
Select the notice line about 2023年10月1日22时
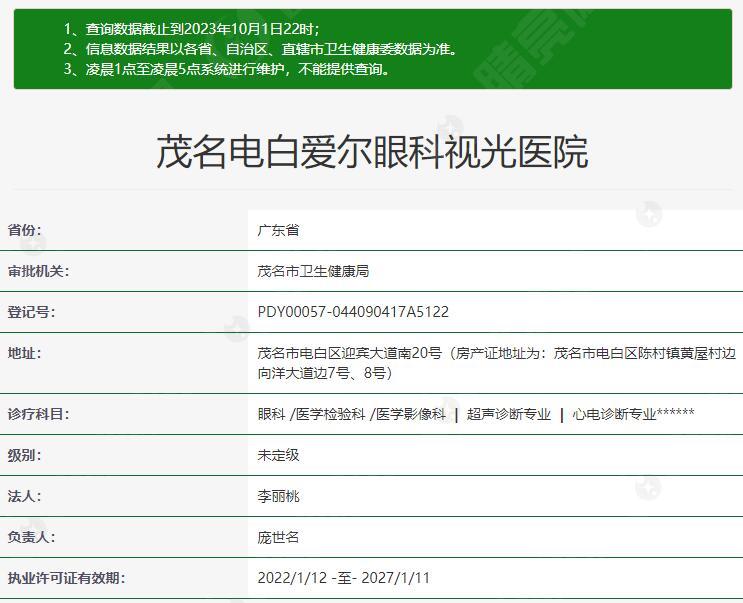191,29
